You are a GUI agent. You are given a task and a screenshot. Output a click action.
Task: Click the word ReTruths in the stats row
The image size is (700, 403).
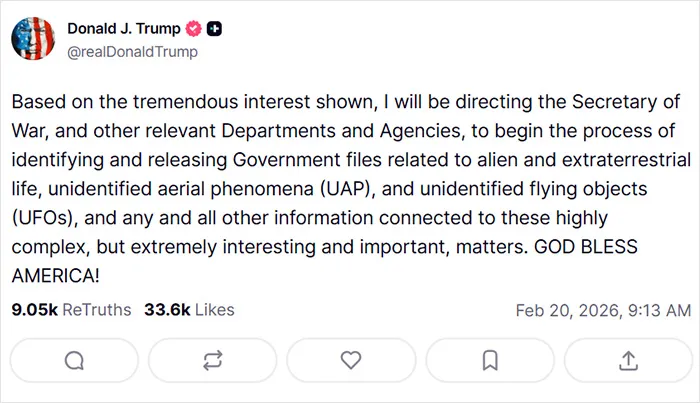click(97, 310)
